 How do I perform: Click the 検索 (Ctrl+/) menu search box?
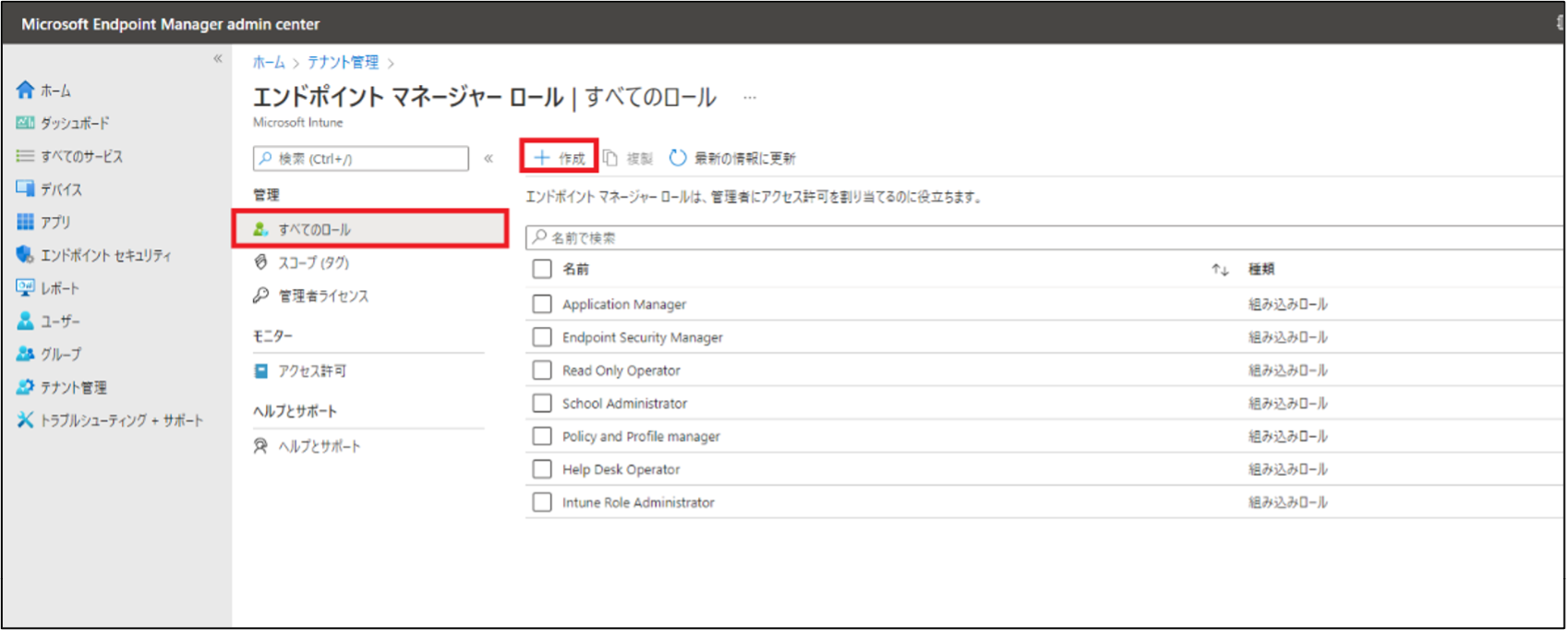[361, 159]
